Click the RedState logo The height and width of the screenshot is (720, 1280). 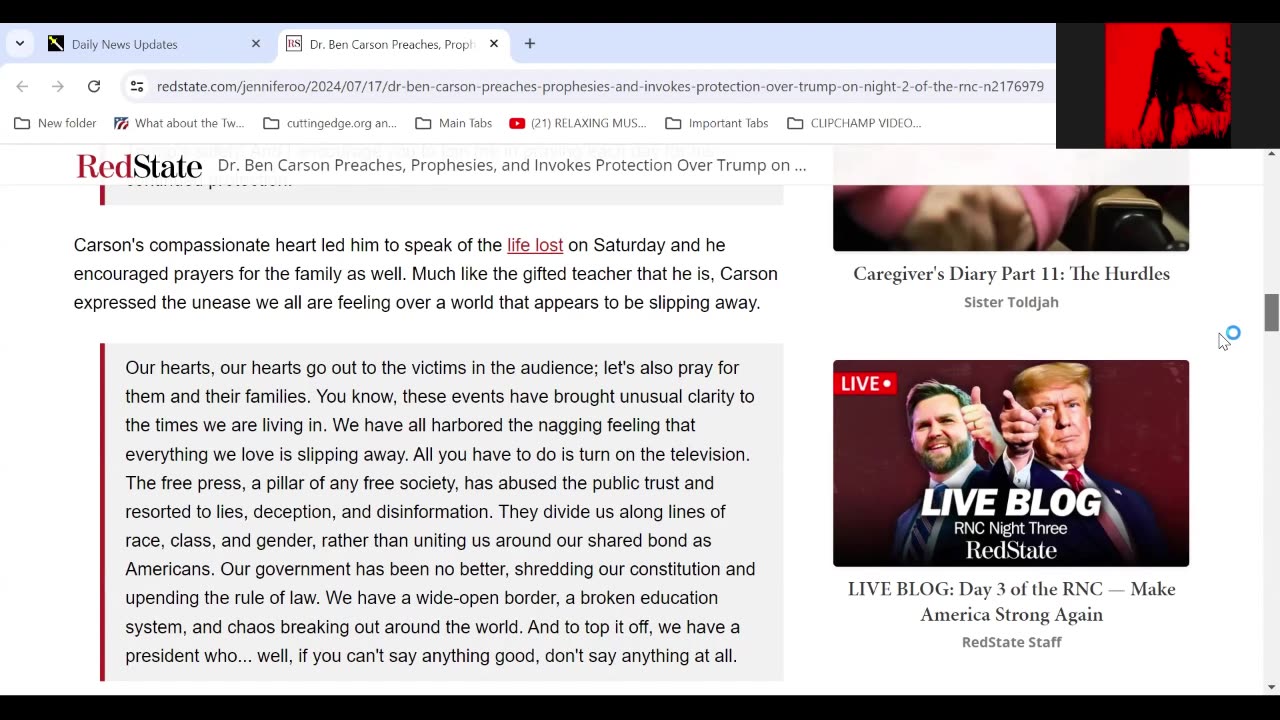coord(139,166)
